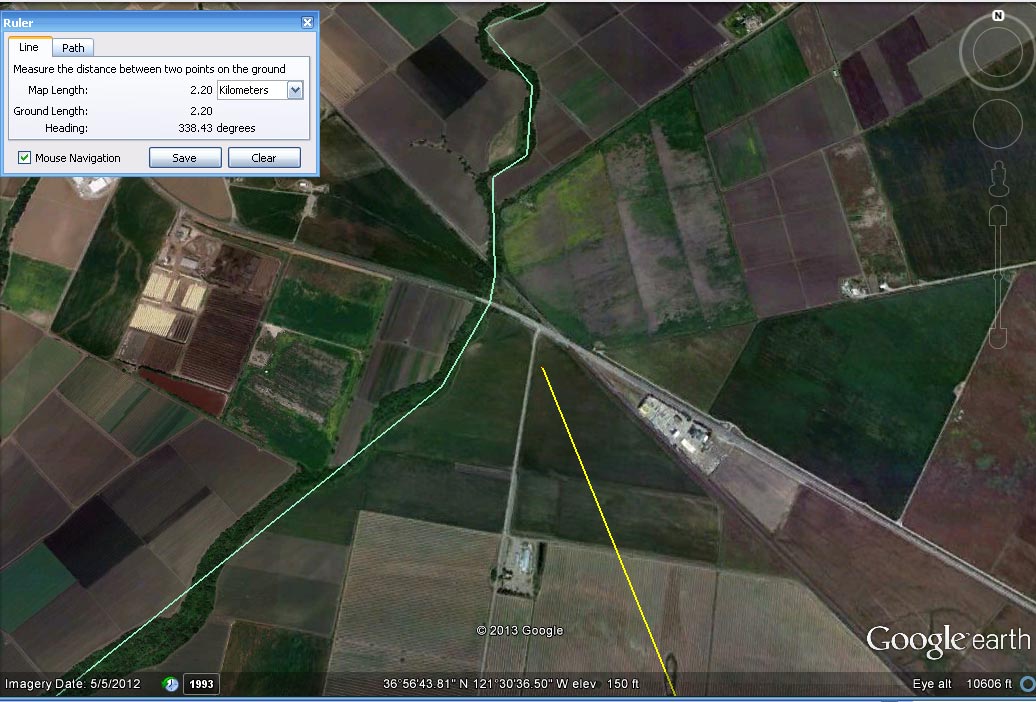Click the Map Length value 2.20
1036x702 pixels.
(x=201, y=90)
